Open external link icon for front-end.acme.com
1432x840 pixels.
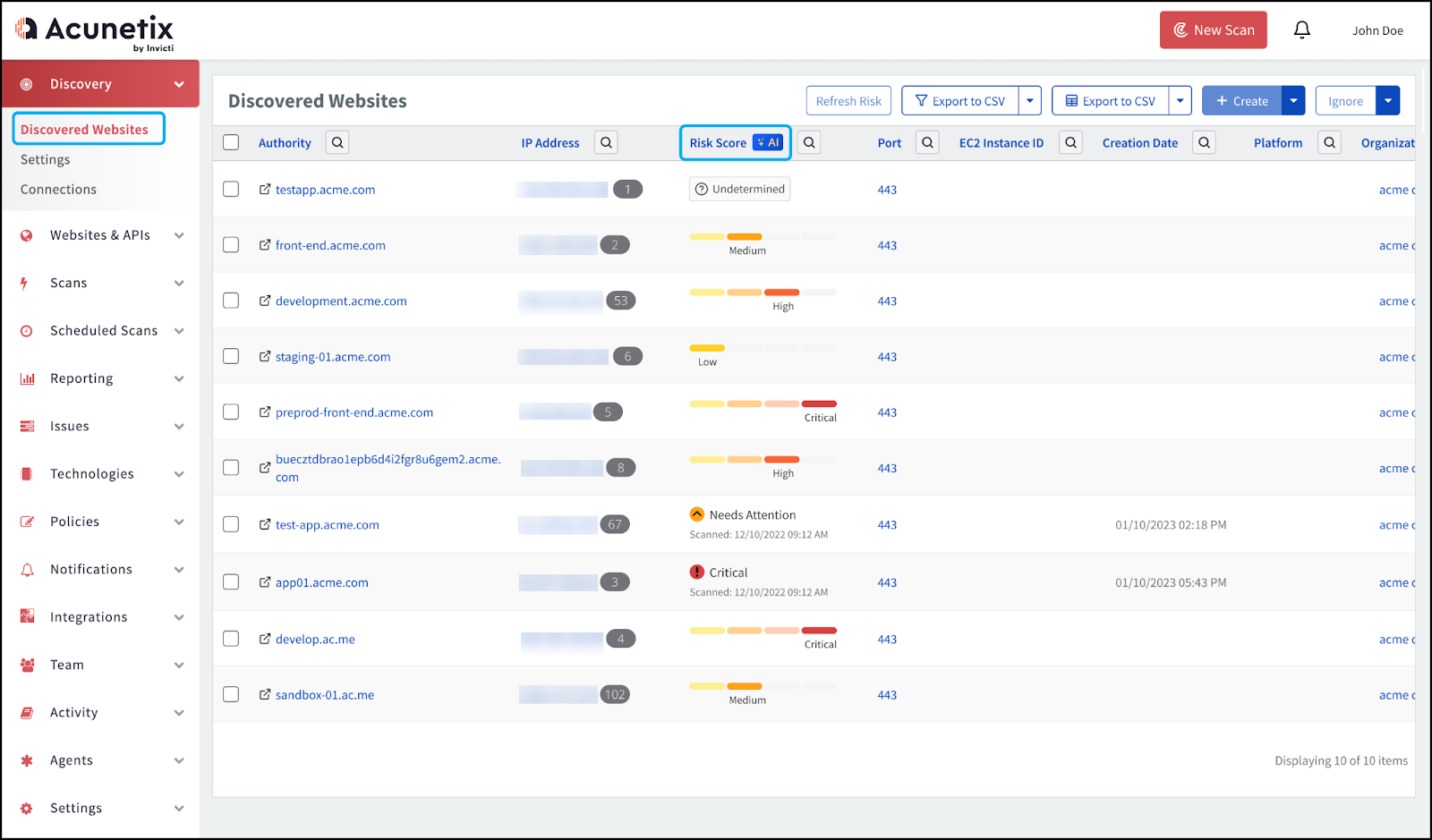265,245
